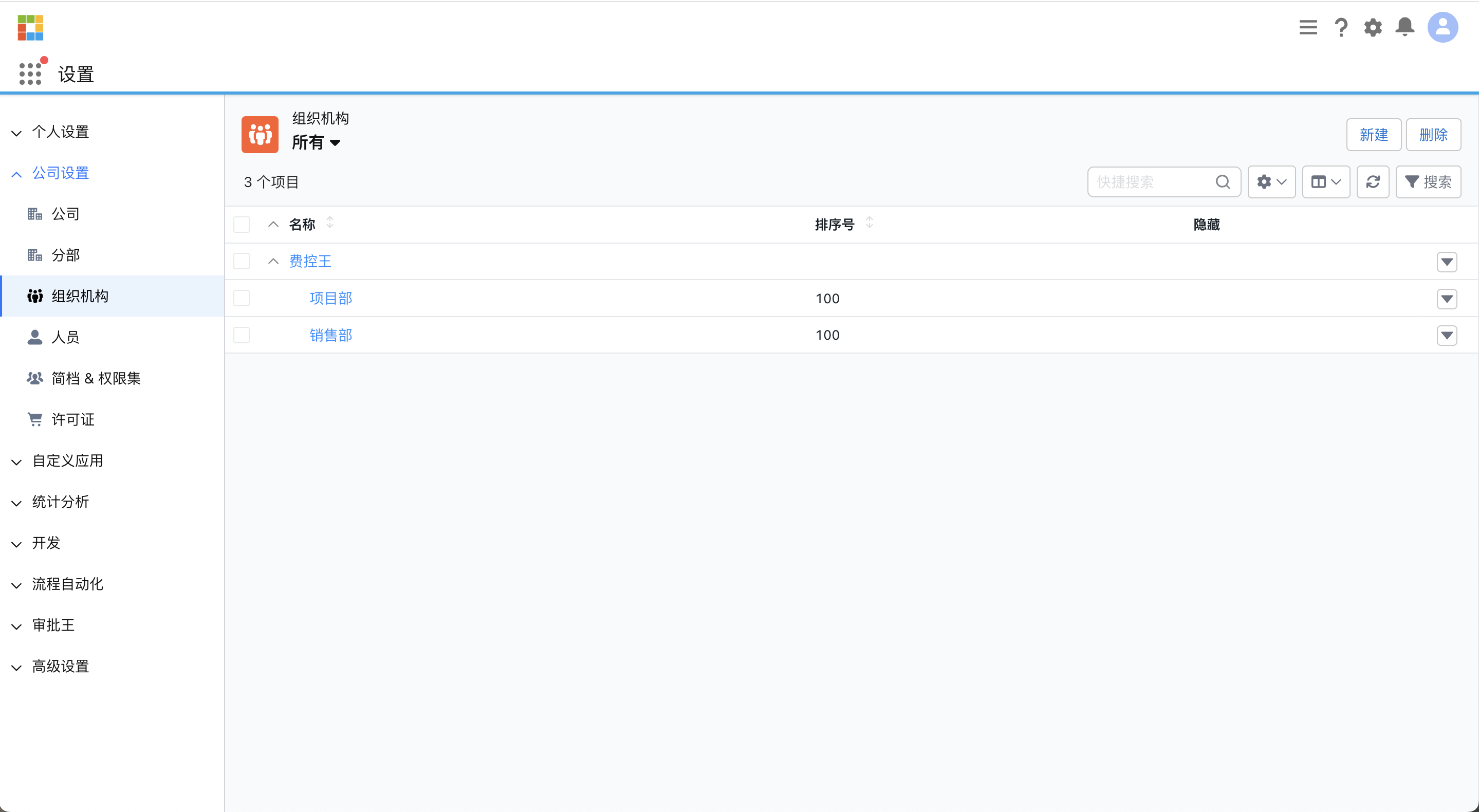Click the quick search magnifier icon

tap(1223, 182)
